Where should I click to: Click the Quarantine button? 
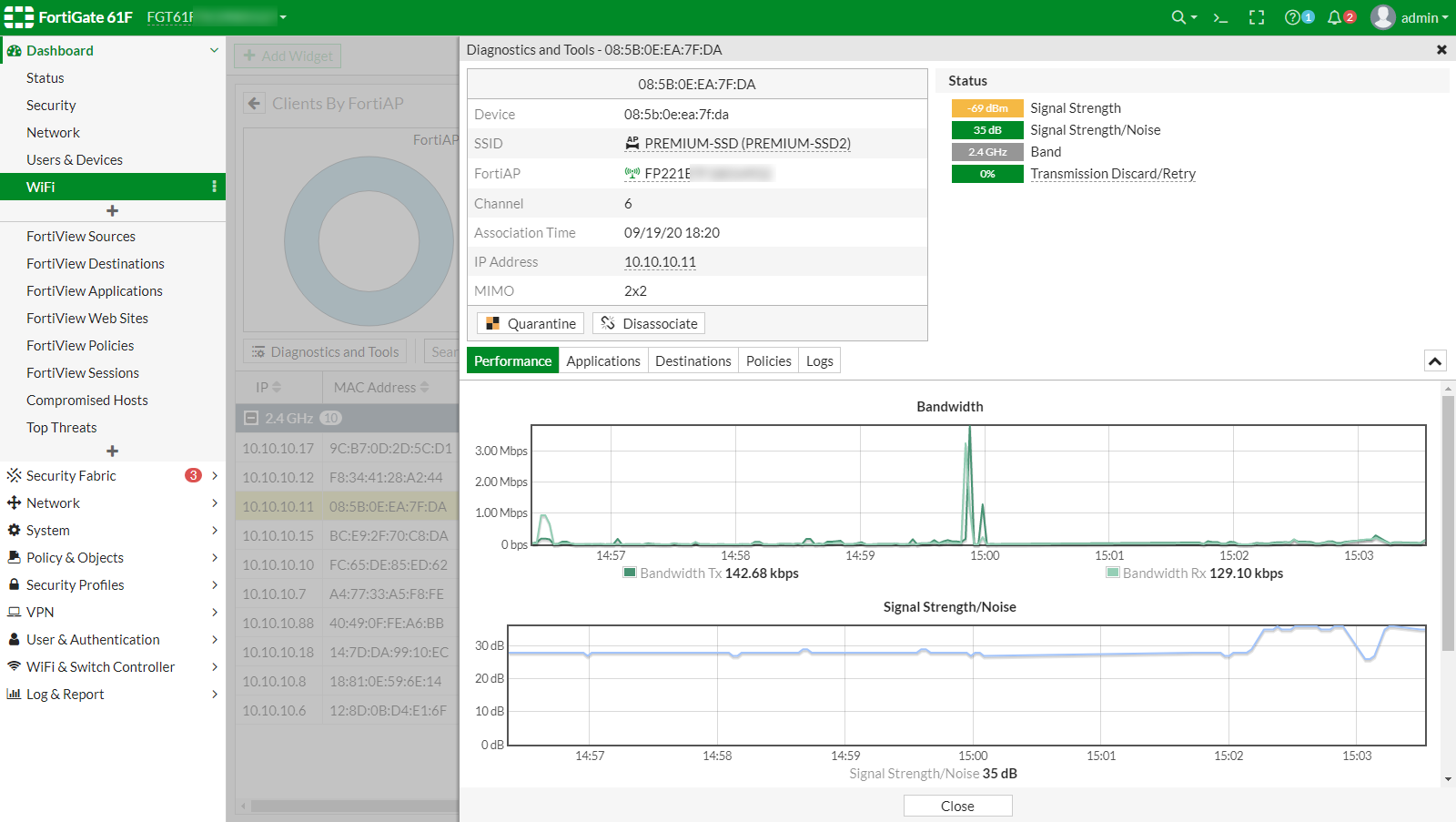[531, 323]
